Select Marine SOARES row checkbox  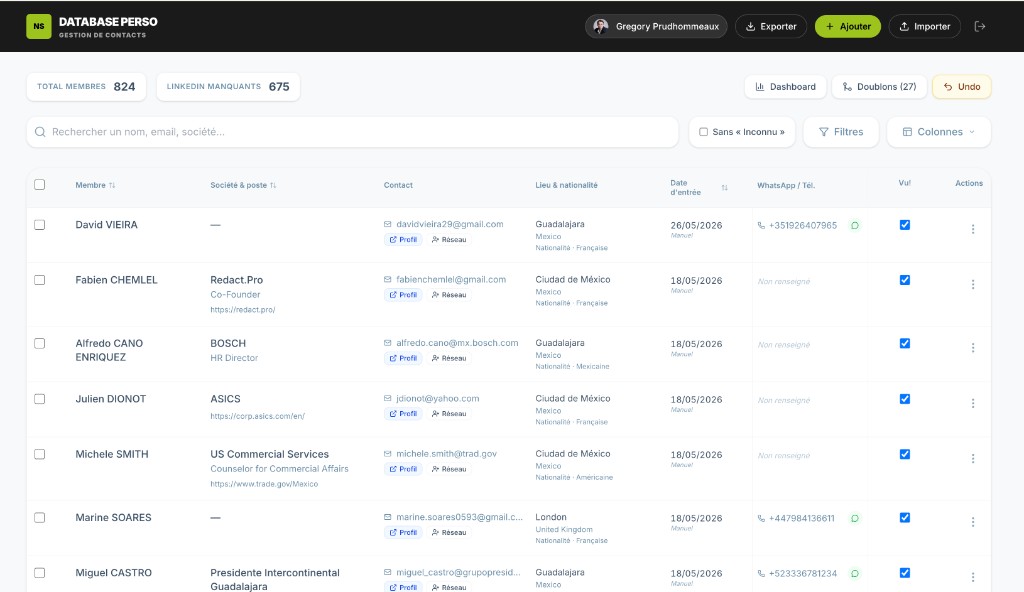(40, 518)
